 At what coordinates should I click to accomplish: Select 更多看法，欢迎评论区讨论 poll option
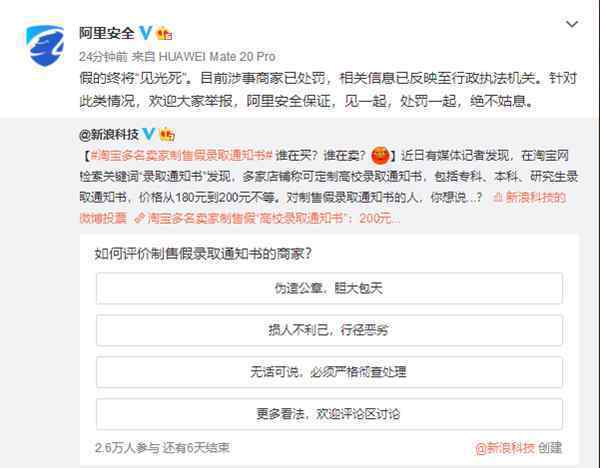pyautogui.click(x=329, y=414)
